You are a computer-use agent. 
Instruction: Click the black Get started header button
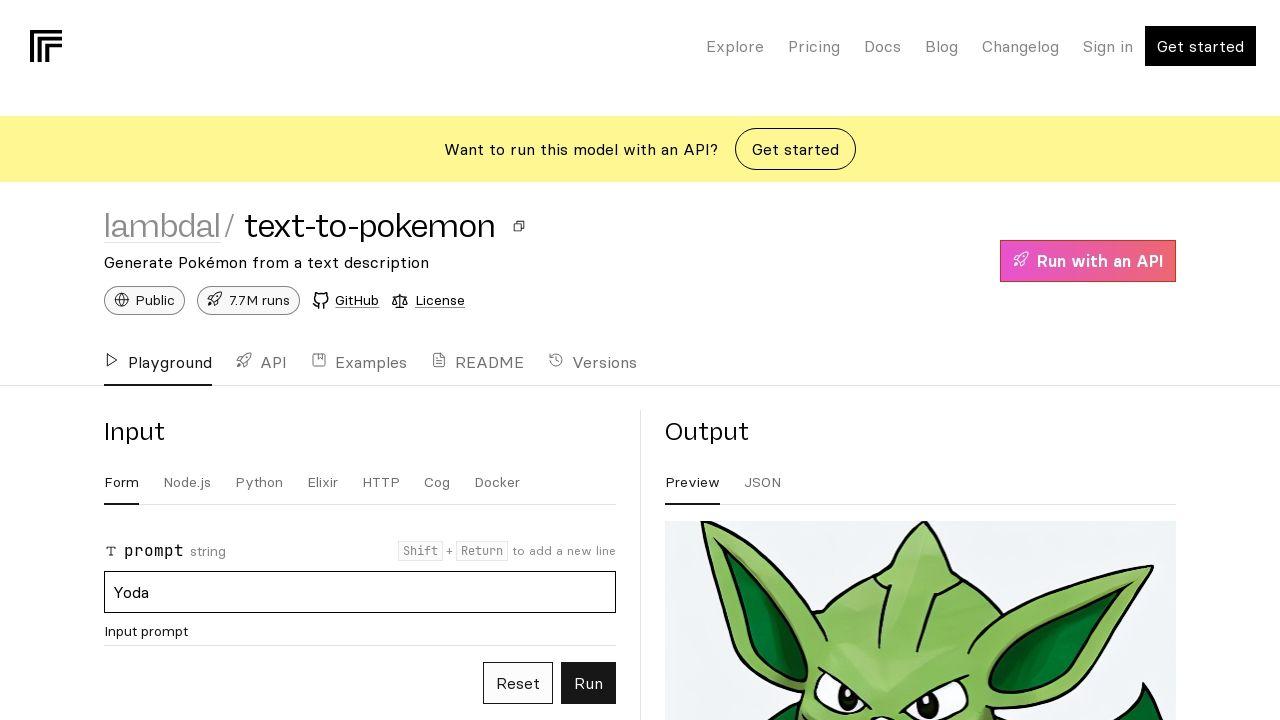pyautogui.click(x=1200, y=46)
